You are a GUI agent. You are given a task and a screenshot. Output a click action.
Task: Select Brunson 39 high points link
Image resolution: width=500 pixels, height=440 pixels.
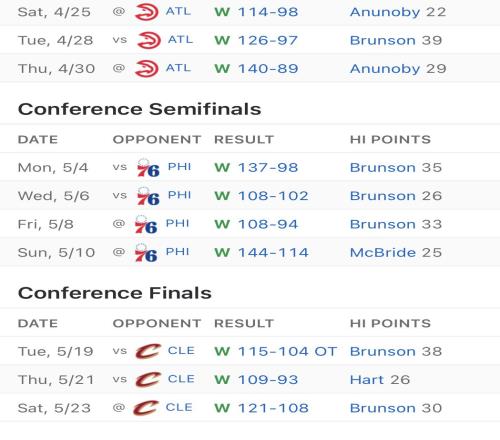pyautogui.click(x=396, y=40)
